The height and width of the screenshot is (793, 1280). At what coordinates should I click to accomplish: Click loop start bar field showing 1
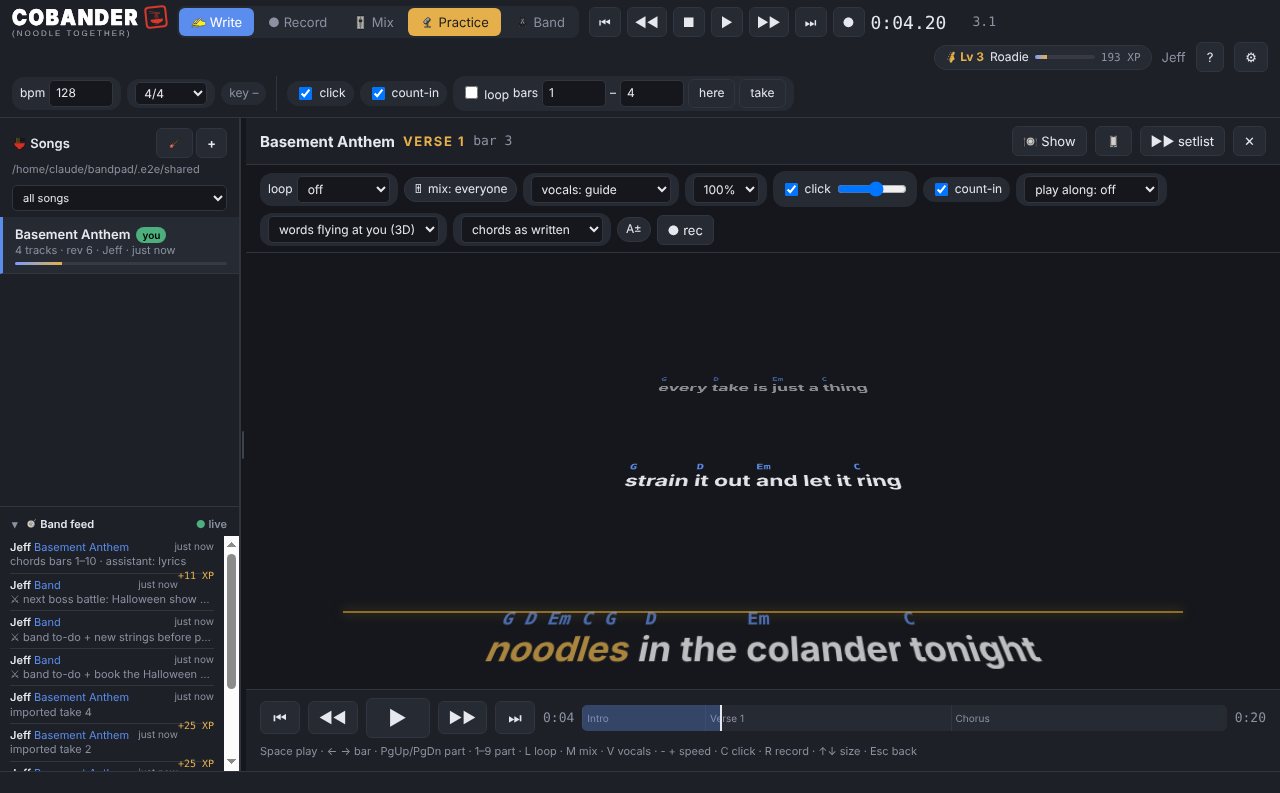tap(574, 93)
